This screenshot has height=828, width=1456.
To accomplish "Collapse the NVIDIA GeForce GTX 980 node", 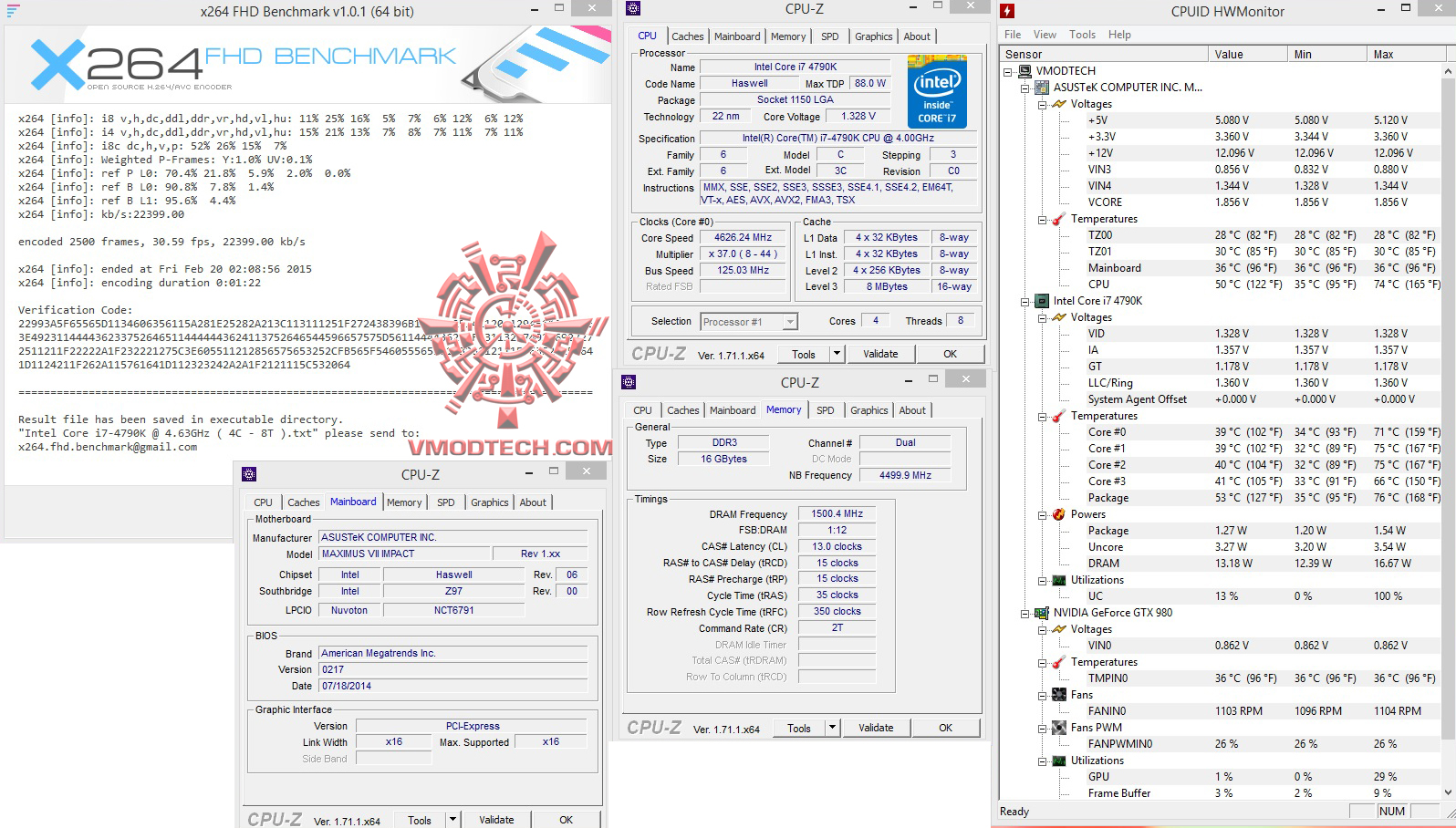I will pyautogui.click(x=1024, y=613).
